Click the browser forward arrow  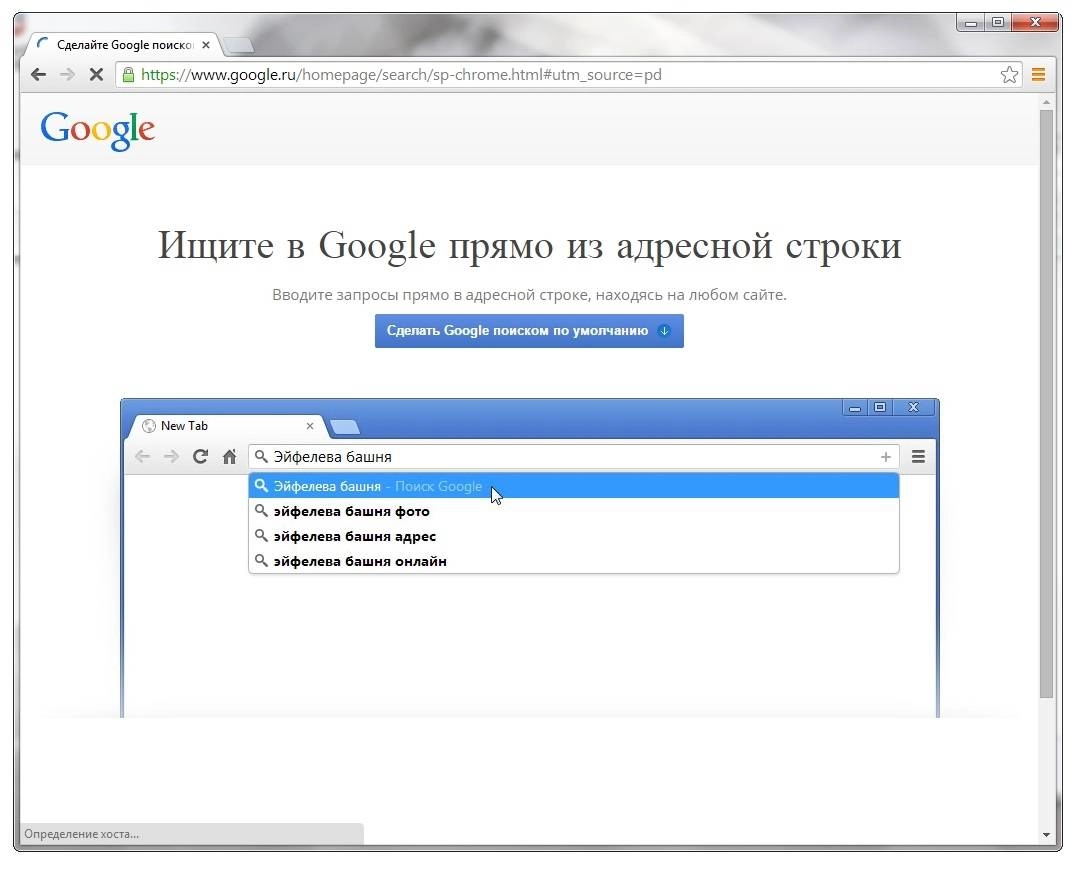click(67, 74)
